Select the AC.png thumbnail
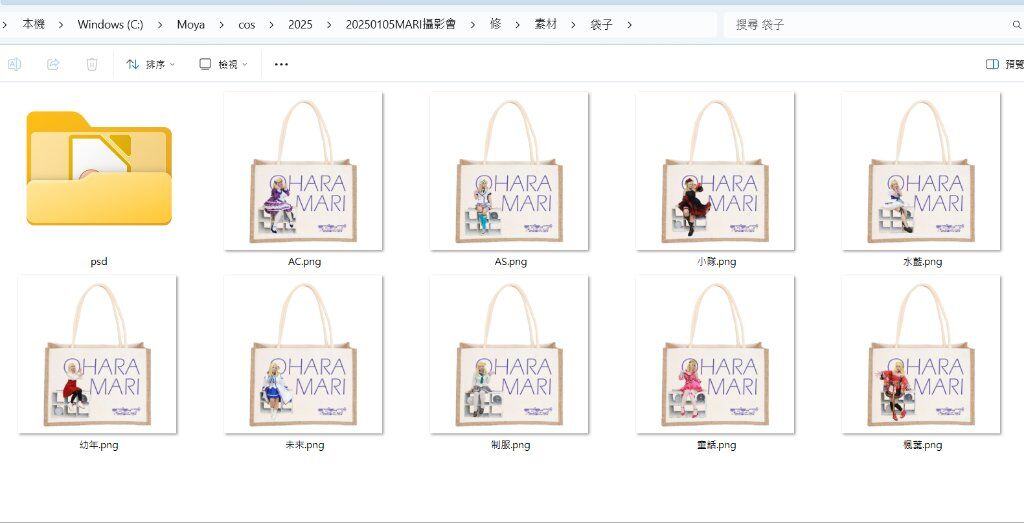This screenshot has height=523, width=1024. 304,171
